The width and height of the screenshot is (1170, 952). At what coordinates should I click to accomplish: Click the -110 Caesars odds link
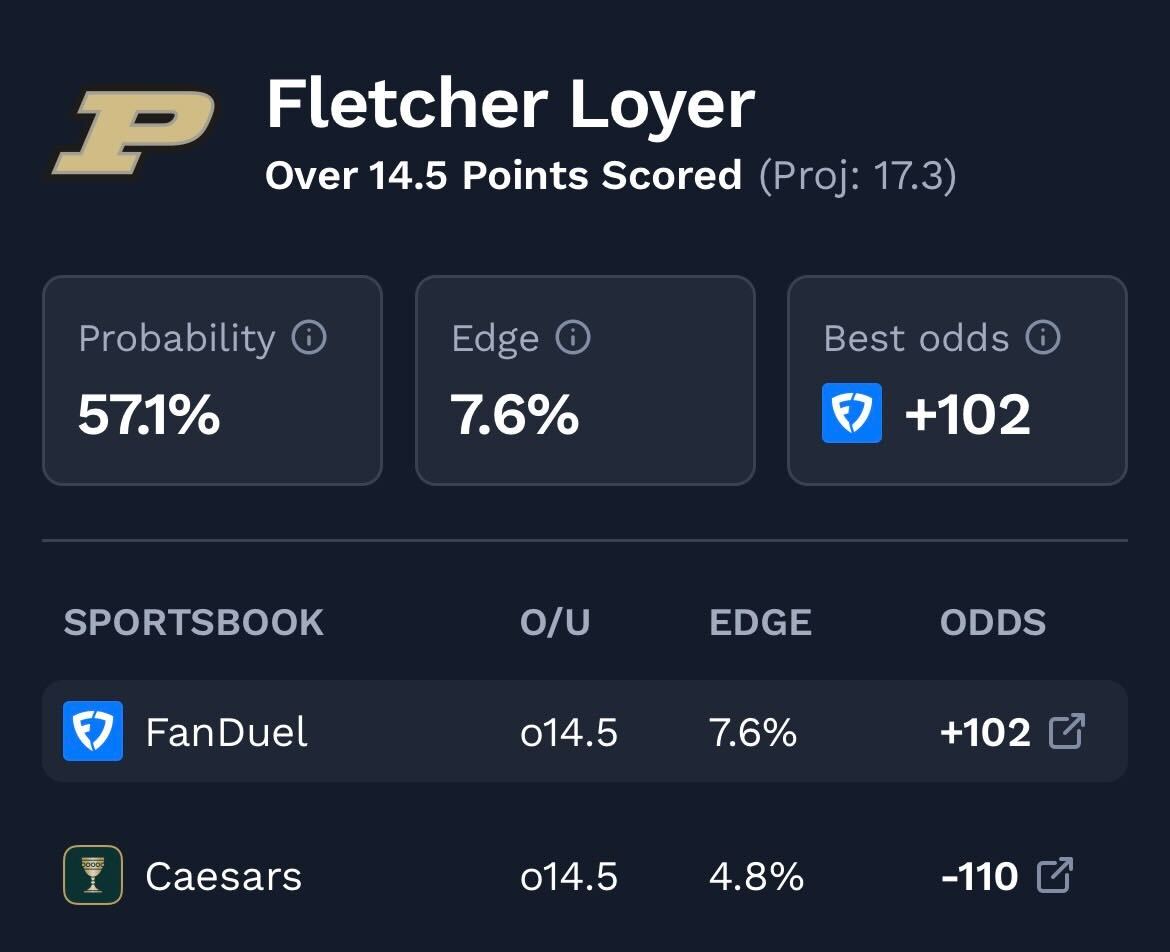980,877
